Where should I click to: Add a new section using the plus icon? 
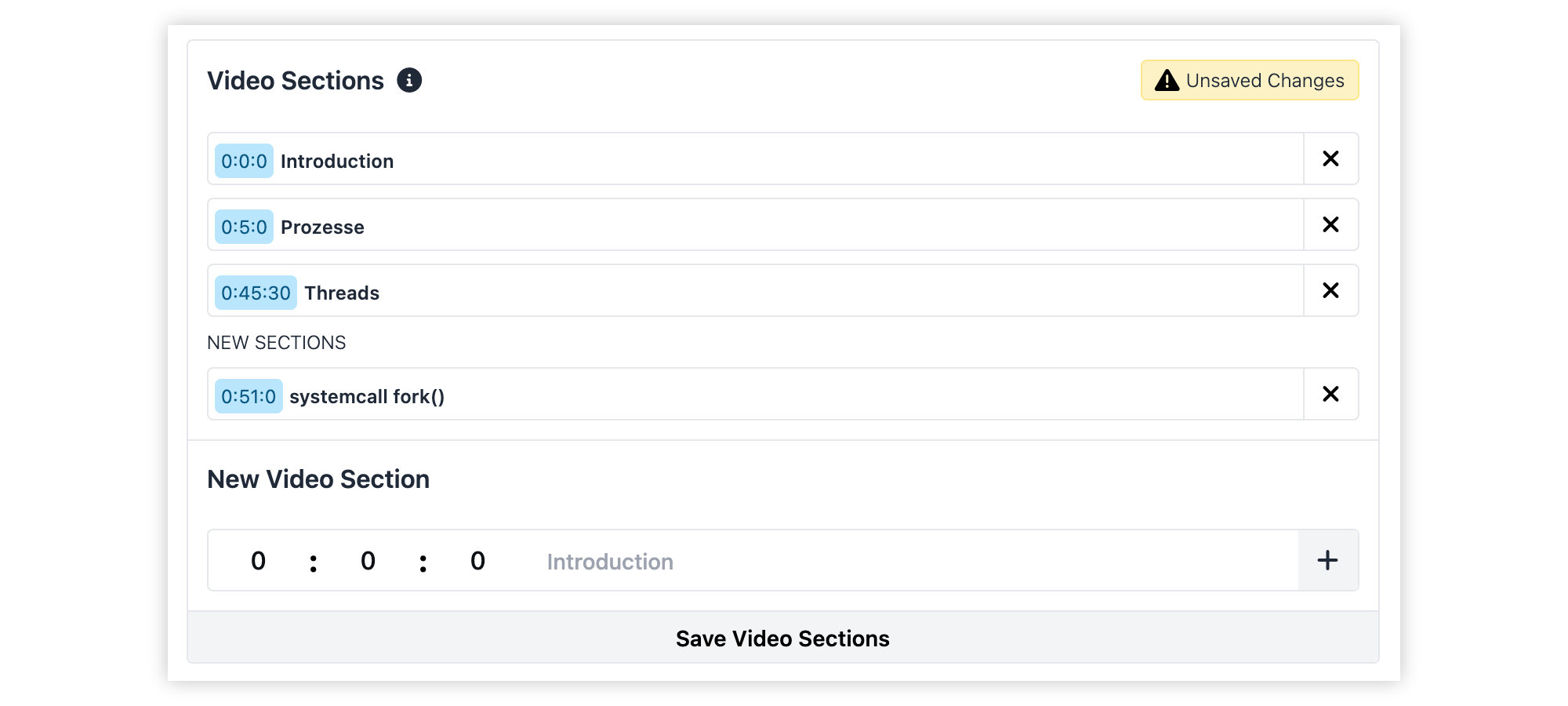(x=1327, y=560)
